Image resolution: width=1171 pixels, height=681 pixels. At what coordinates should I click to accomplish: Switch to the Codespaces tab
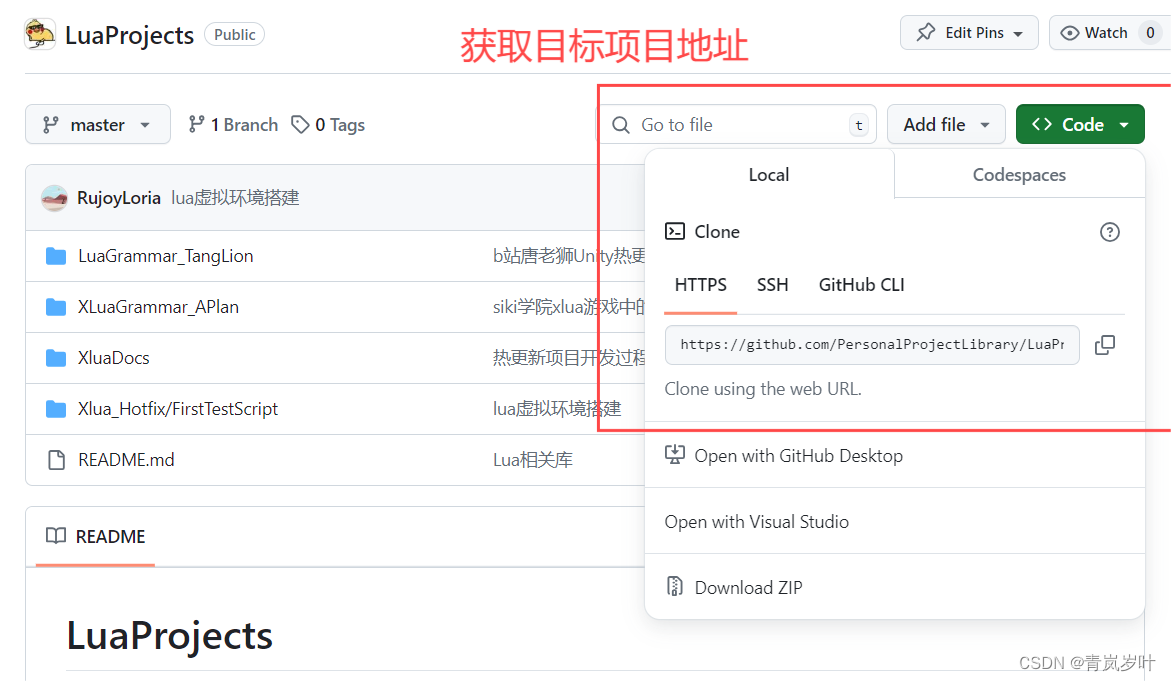tap(1019, 175)
